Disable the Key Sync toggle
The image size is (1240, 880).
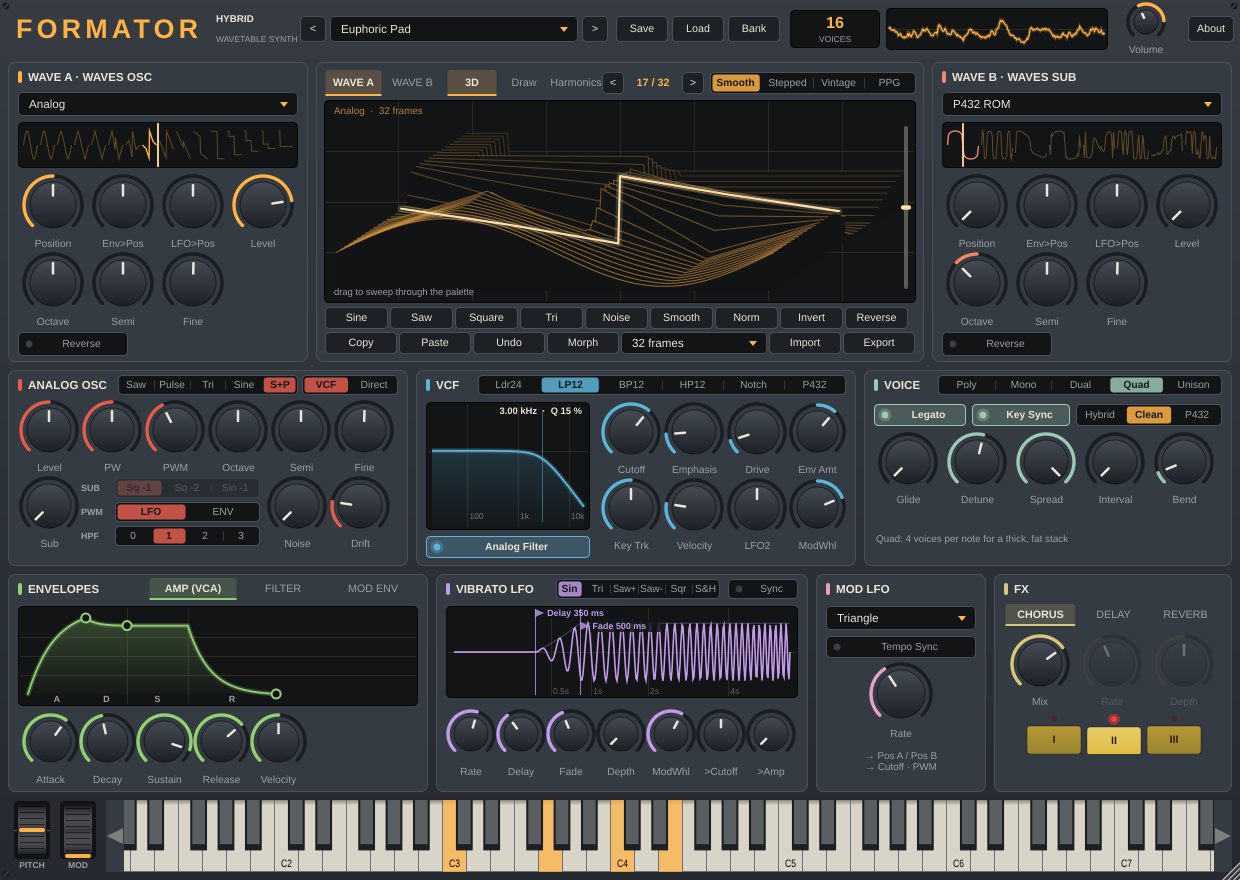coord(1021,415)
